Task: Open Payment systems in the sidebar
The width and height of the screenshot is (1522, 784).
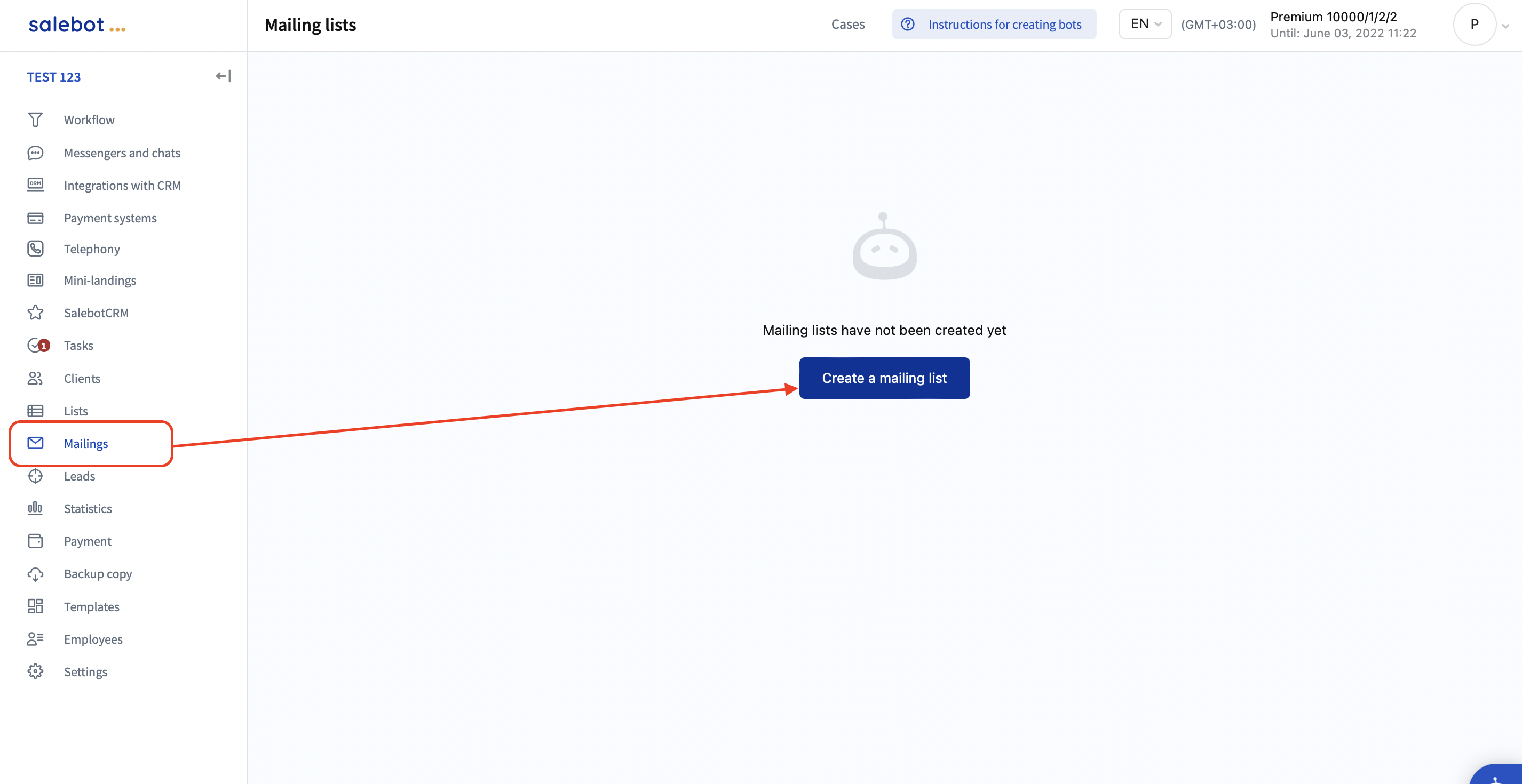Action: (x=110, y=219)
